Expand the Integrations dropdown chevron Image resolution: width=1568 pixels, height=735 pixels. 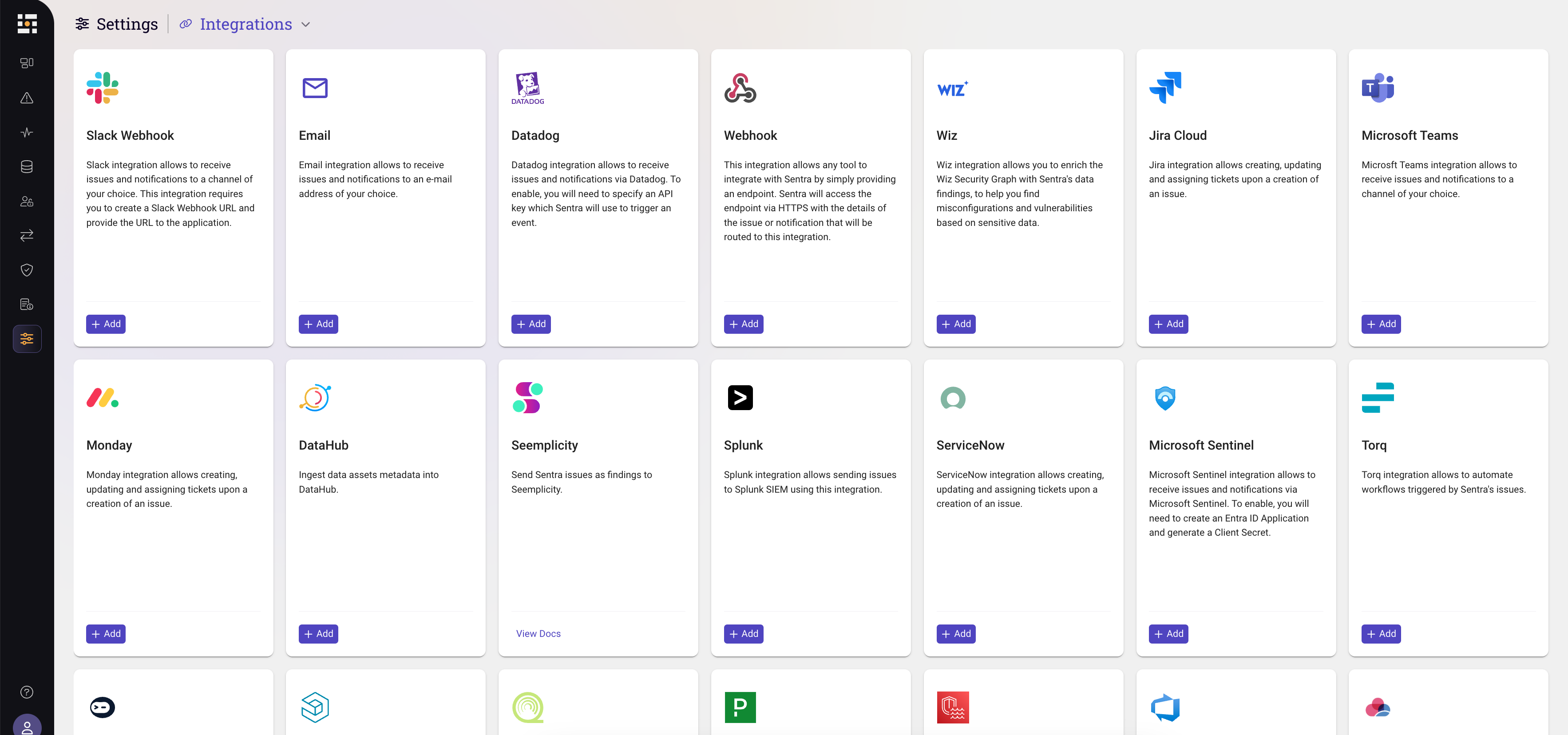pyautogui.click(x=306, y=24)
